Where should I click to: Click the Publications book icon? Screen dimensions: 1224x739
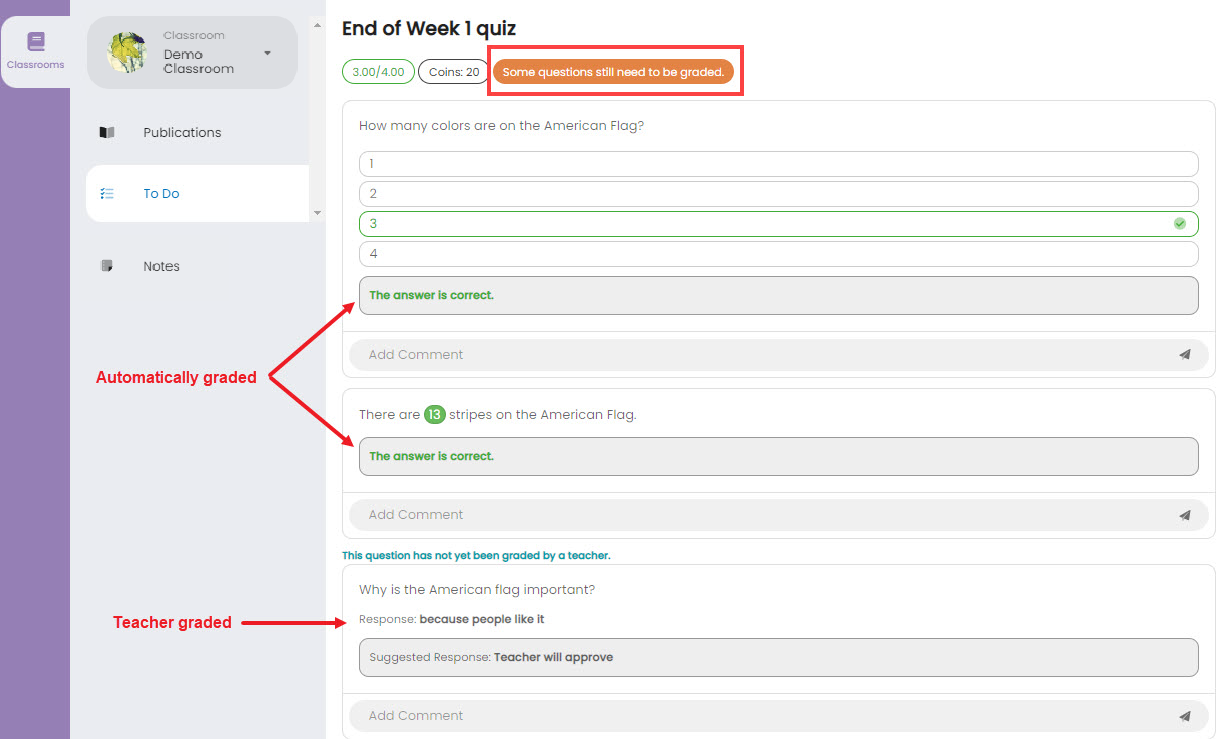click(x=107, y=132)
